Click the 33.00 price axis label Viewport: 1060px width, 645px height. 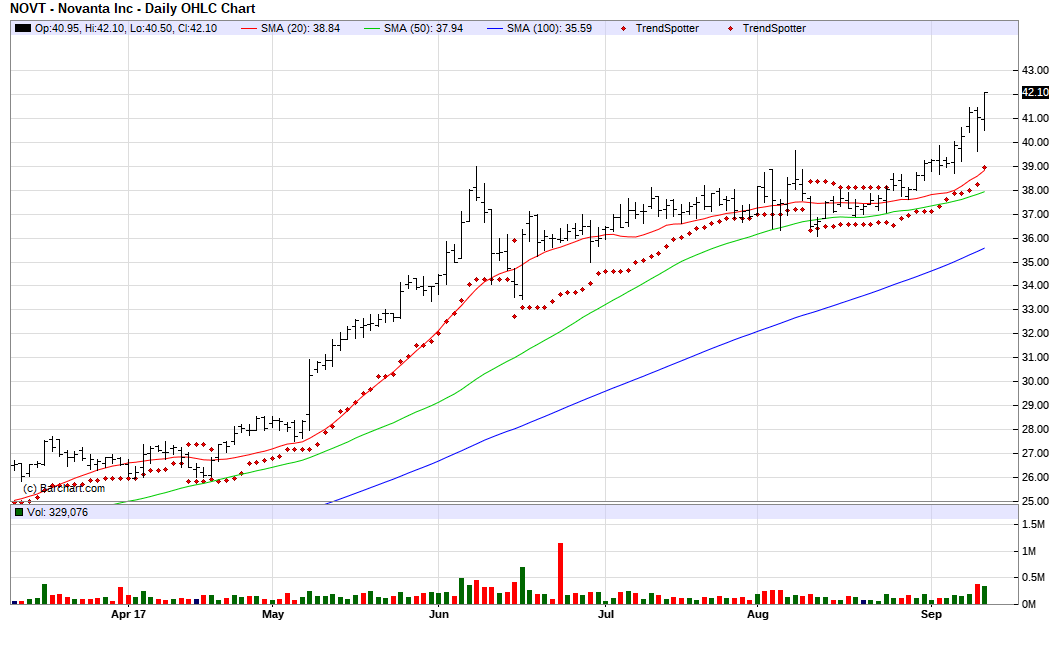click(x=1035, y=310)
